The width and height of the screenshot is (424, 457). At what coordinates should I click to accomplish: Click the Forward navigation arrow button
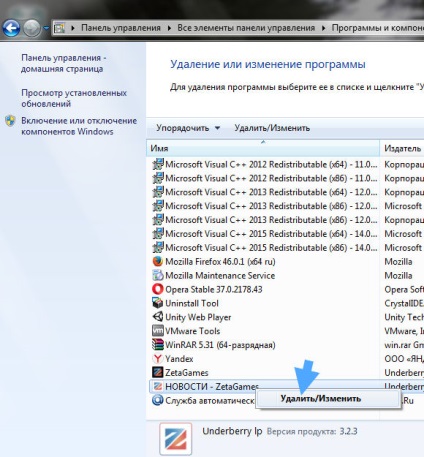(32, 28)
